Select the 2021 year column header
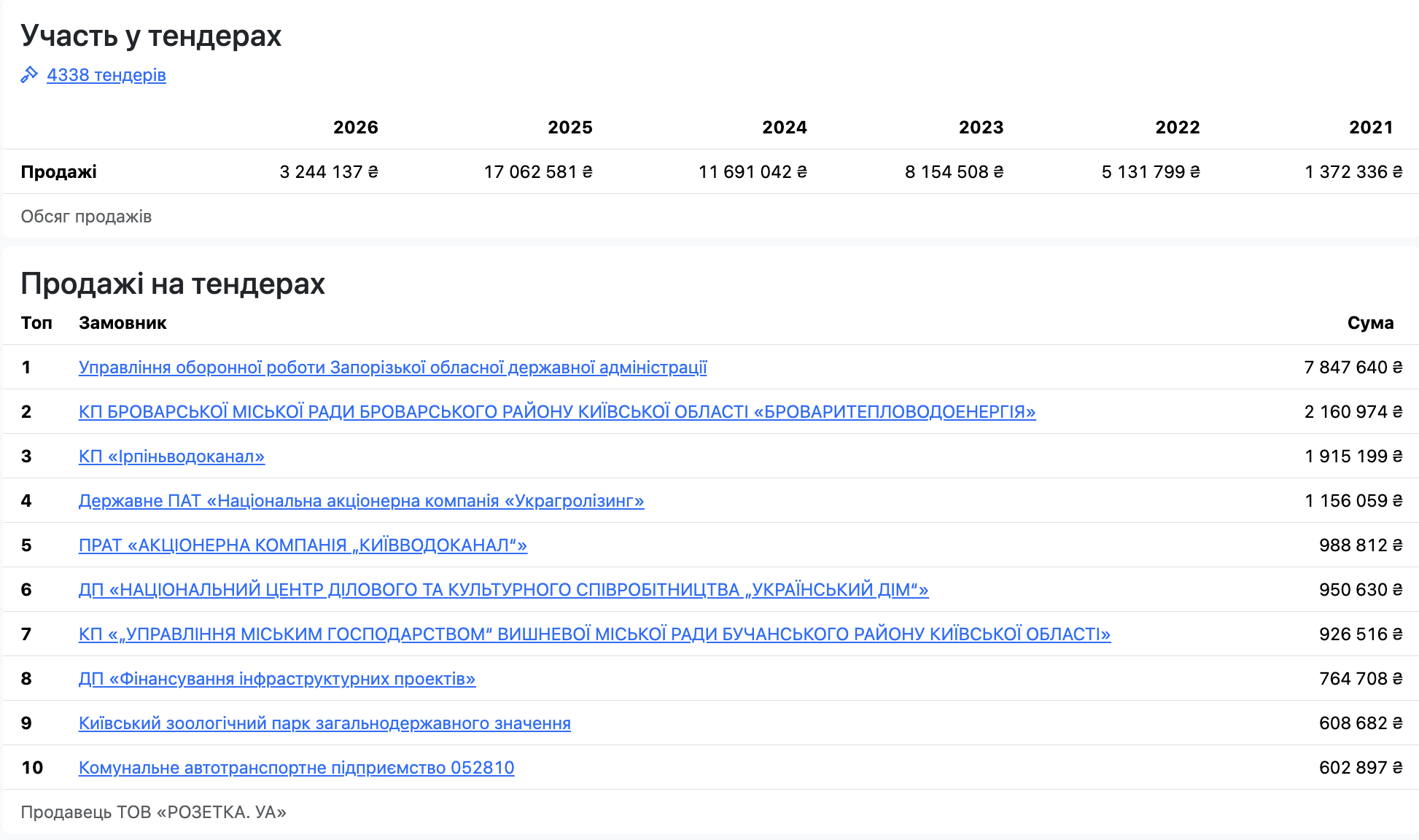 pyautogui.click(x=1371, y=128)
